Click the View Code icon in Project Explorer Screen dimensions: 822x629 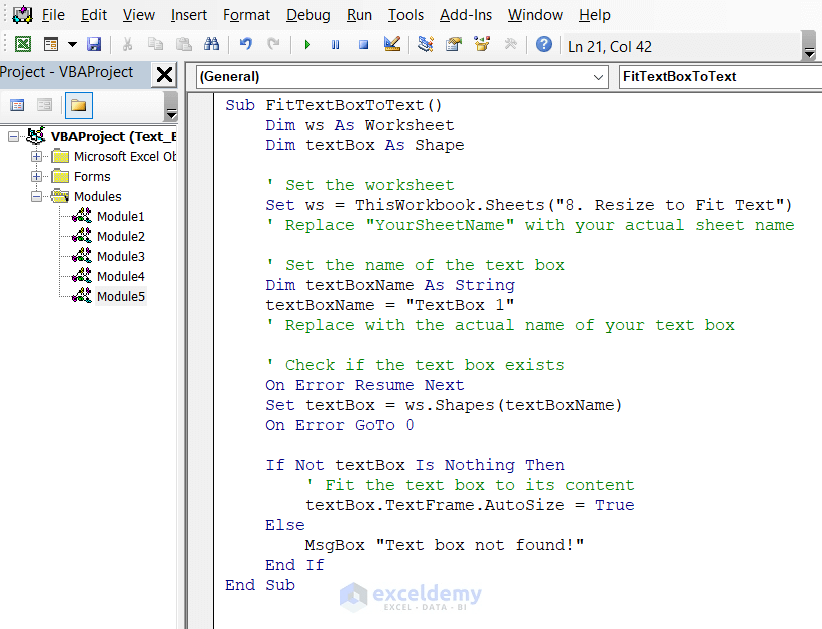[17, 105]
